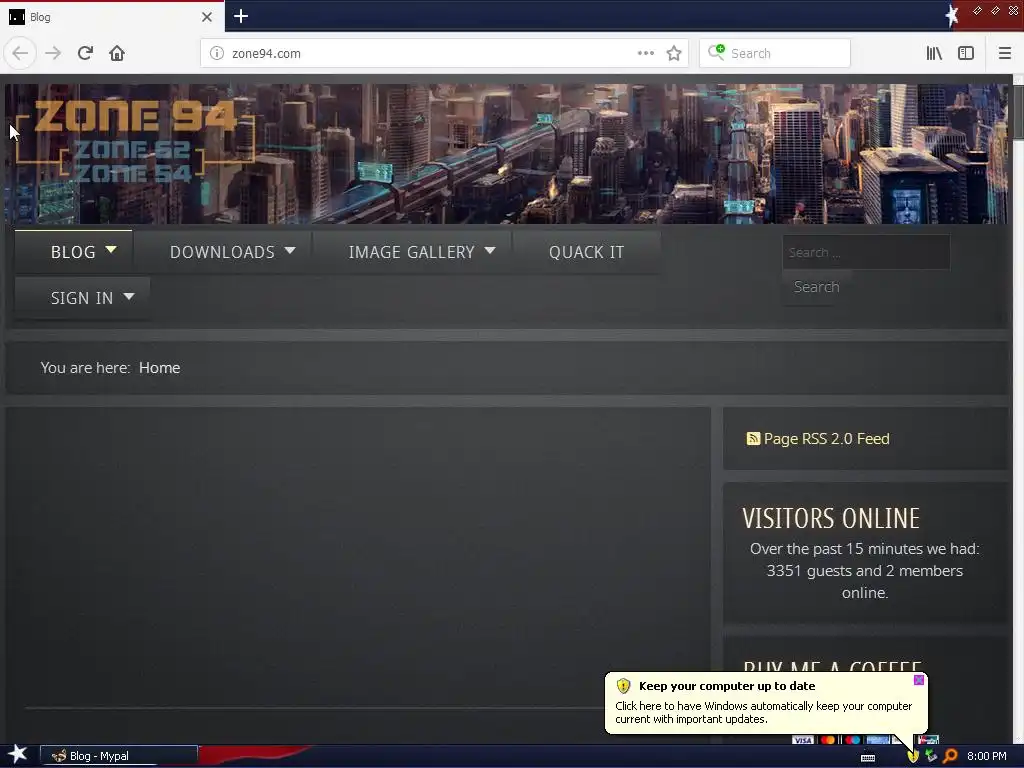Click the white star icon in title bar
Viewport: 1024px width, 768px height.
click(x=952, y=16)
